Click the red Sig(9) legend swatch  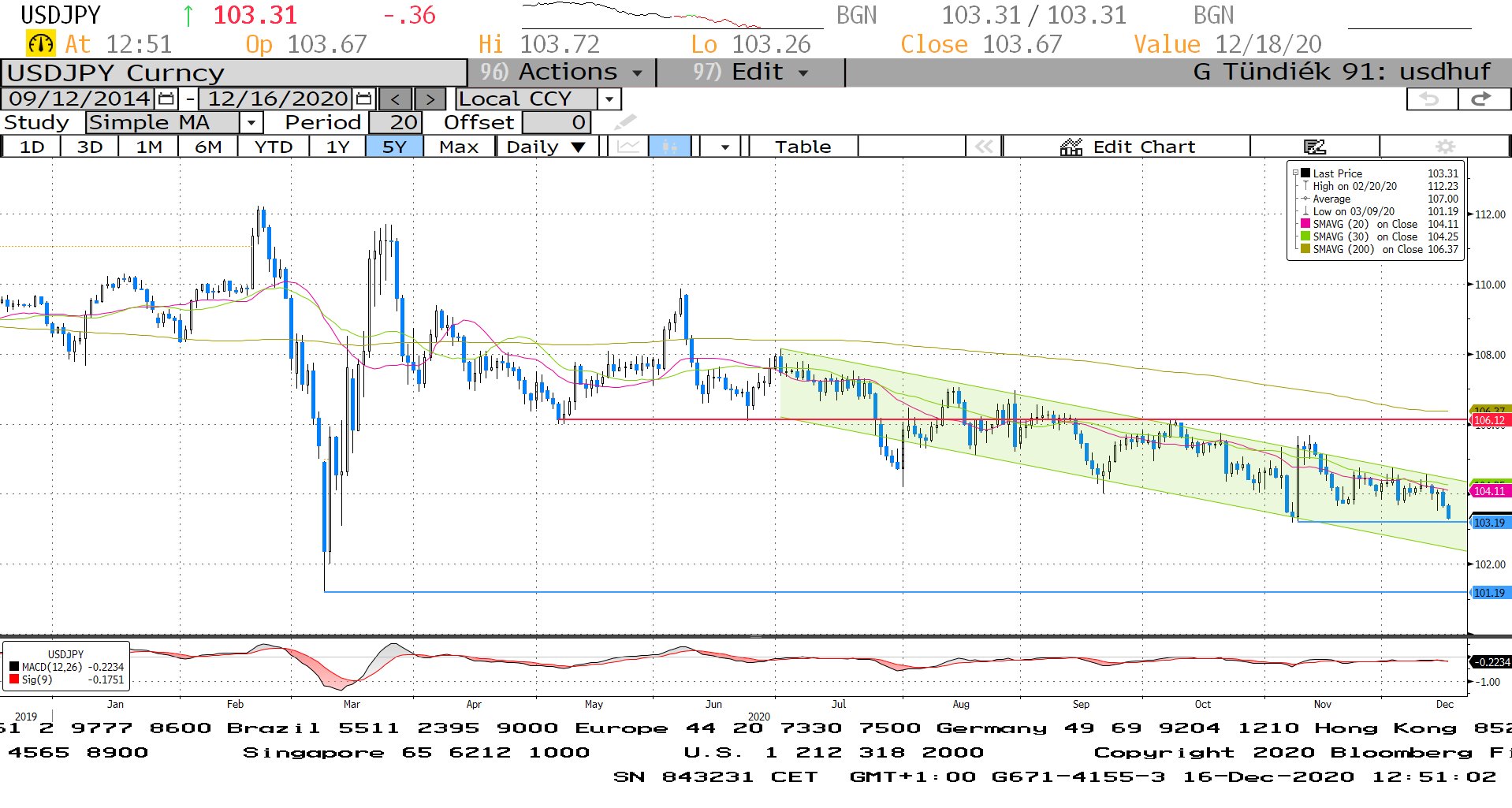pyautogui.click(x=14, y=680)
